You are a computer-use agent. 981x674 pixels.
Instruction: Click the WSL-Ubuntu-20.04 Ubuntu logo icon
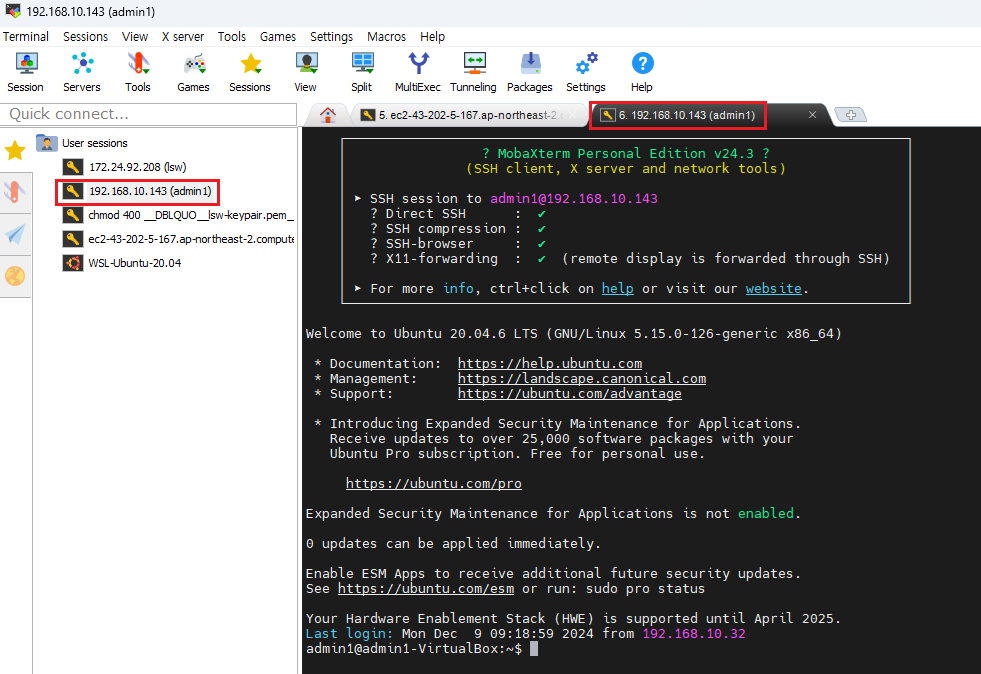tap(73, 263)
